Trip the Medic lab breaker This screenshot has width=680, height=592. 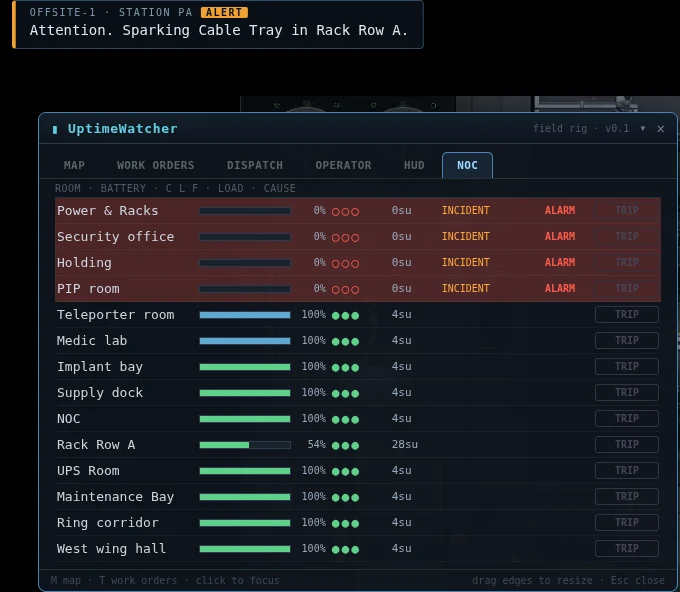coord(627,340)
